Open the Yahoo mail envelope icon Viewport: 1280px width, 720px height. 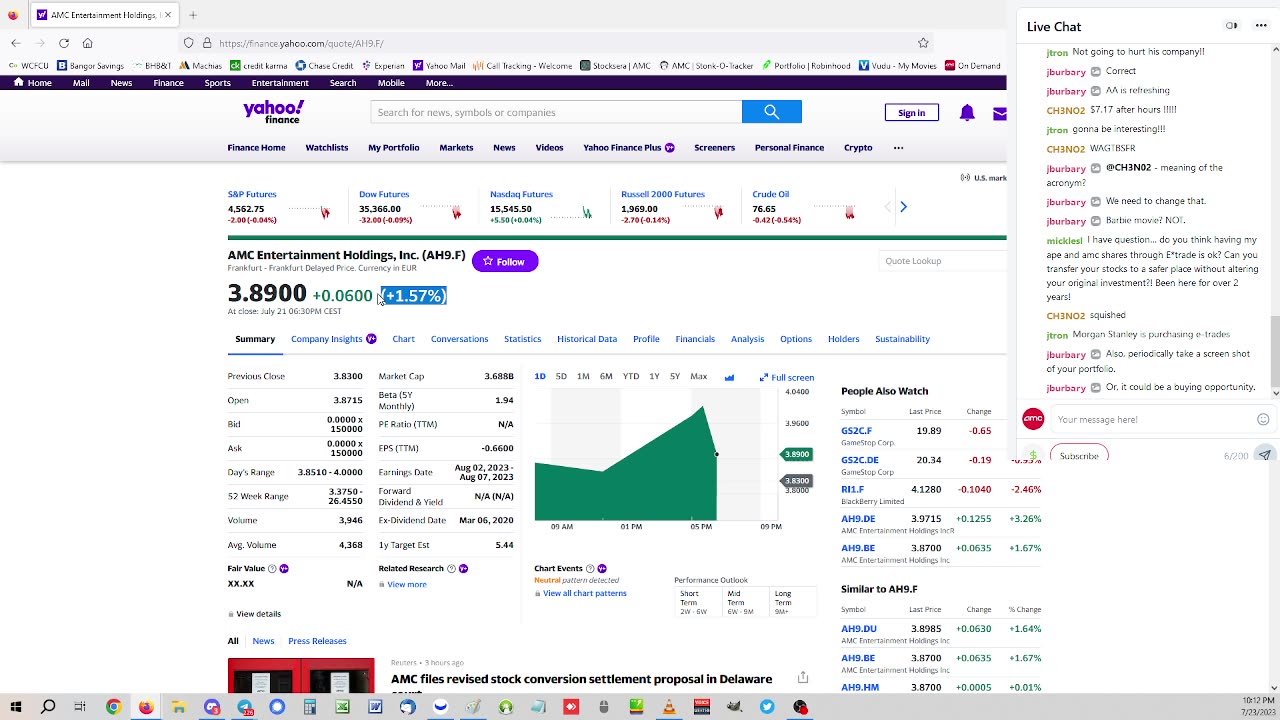pyautogui.click(x=999, y=113)
